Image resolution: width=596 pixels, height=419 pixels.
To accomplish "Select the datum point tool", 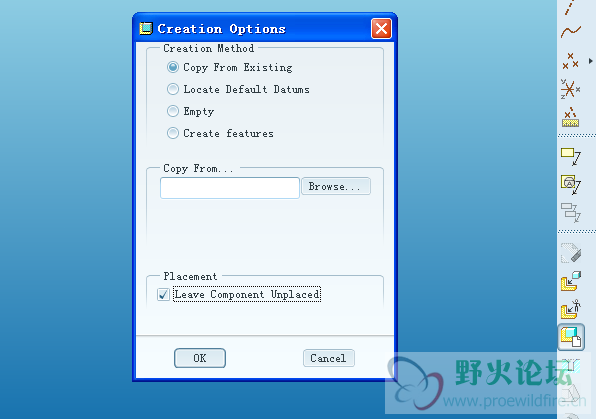I will click(571, 61).
